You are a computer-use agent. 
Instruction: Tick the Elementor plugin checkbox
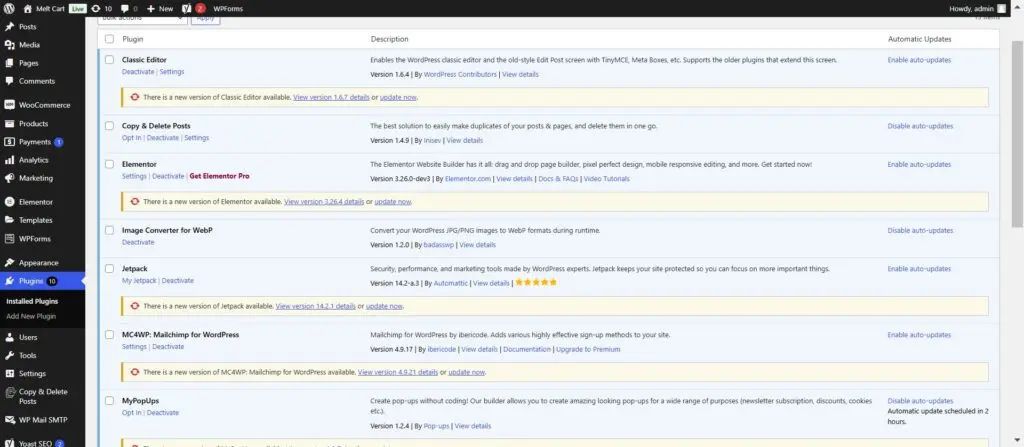coord(110,165)
